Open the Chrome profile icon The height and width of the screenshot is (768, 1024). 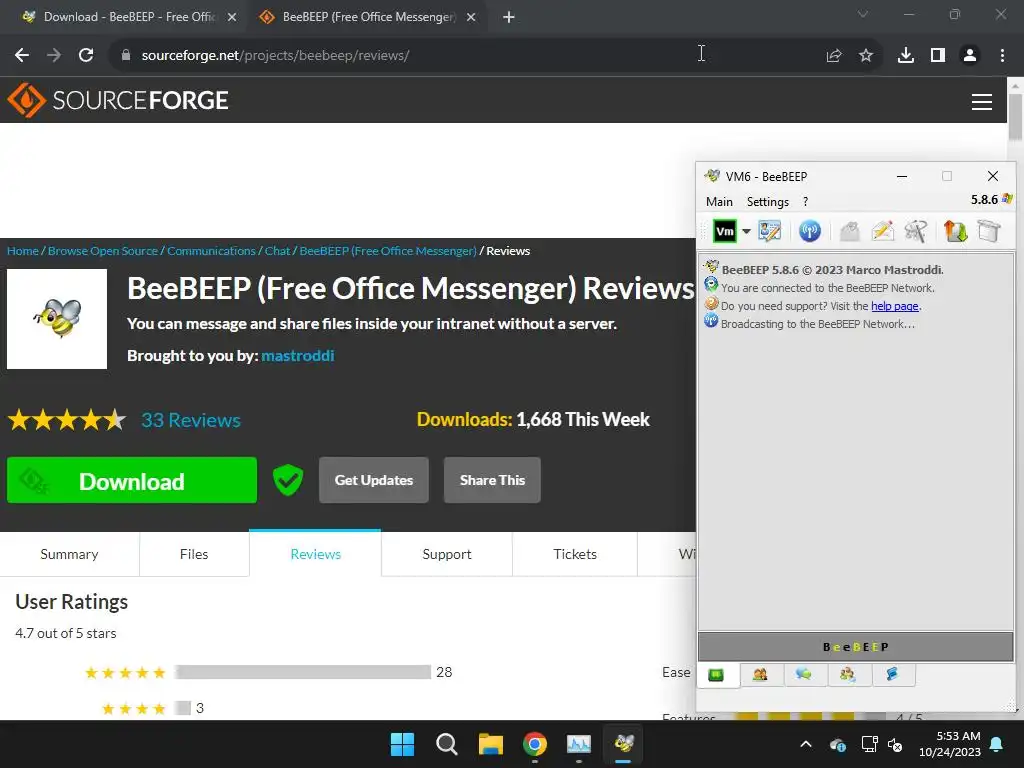click(x=970, y=56)
